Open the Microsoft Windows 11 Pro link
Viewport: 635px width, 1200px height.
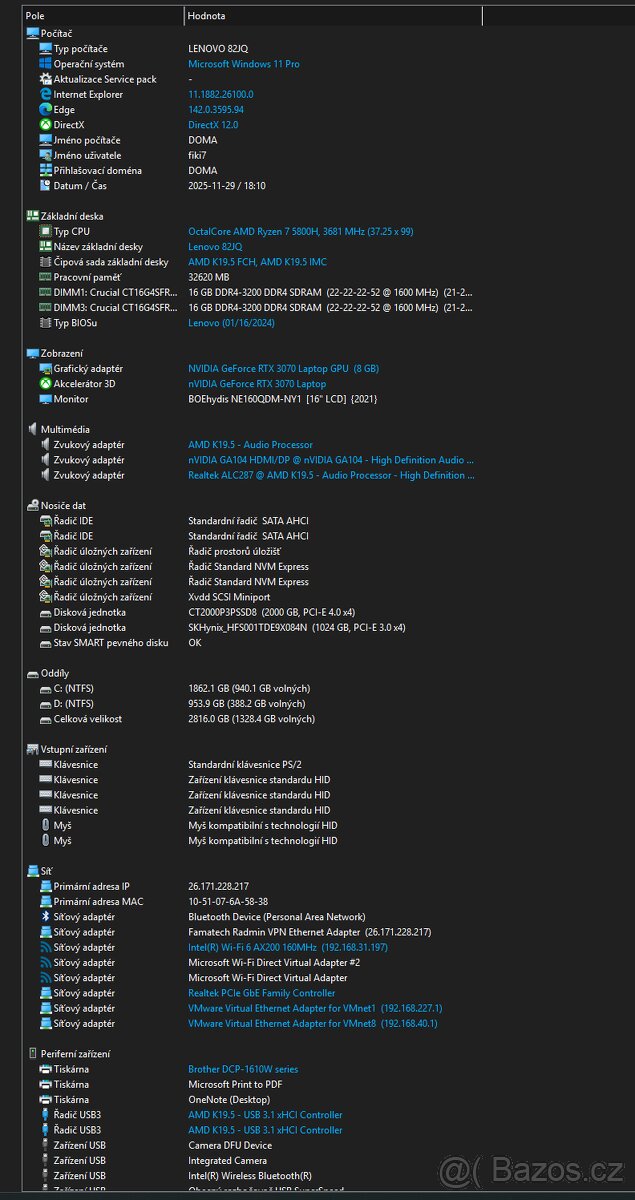243,64
